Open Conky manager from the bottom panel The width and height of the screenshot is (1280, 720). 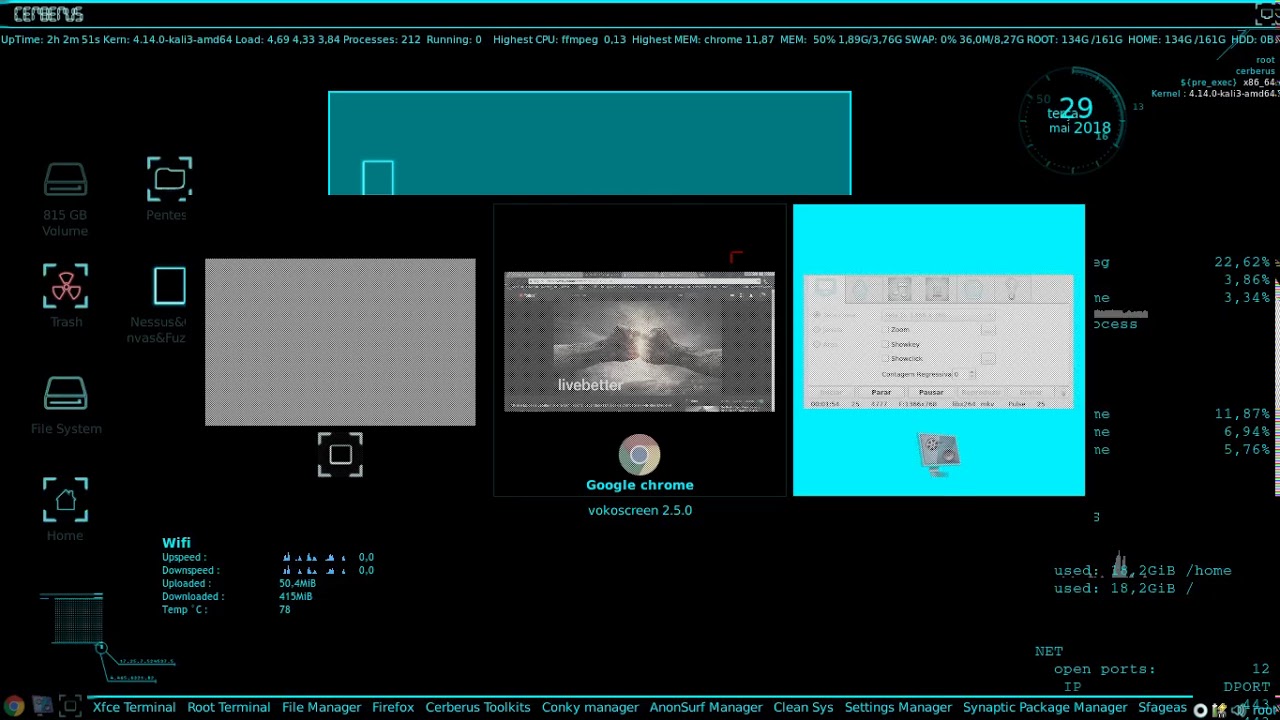click(590, 707)
